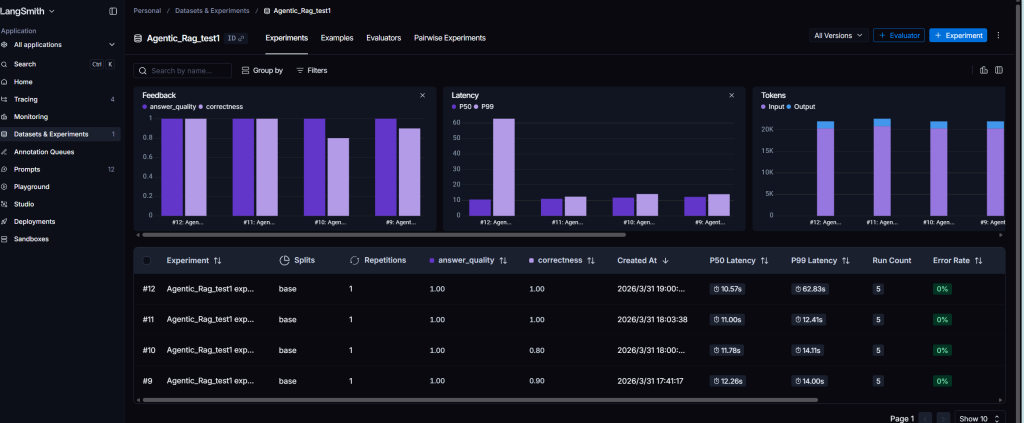The image size is (1024, 423).
Task: Copy the dataset ID badge
Action: click(x=236, y=38)
